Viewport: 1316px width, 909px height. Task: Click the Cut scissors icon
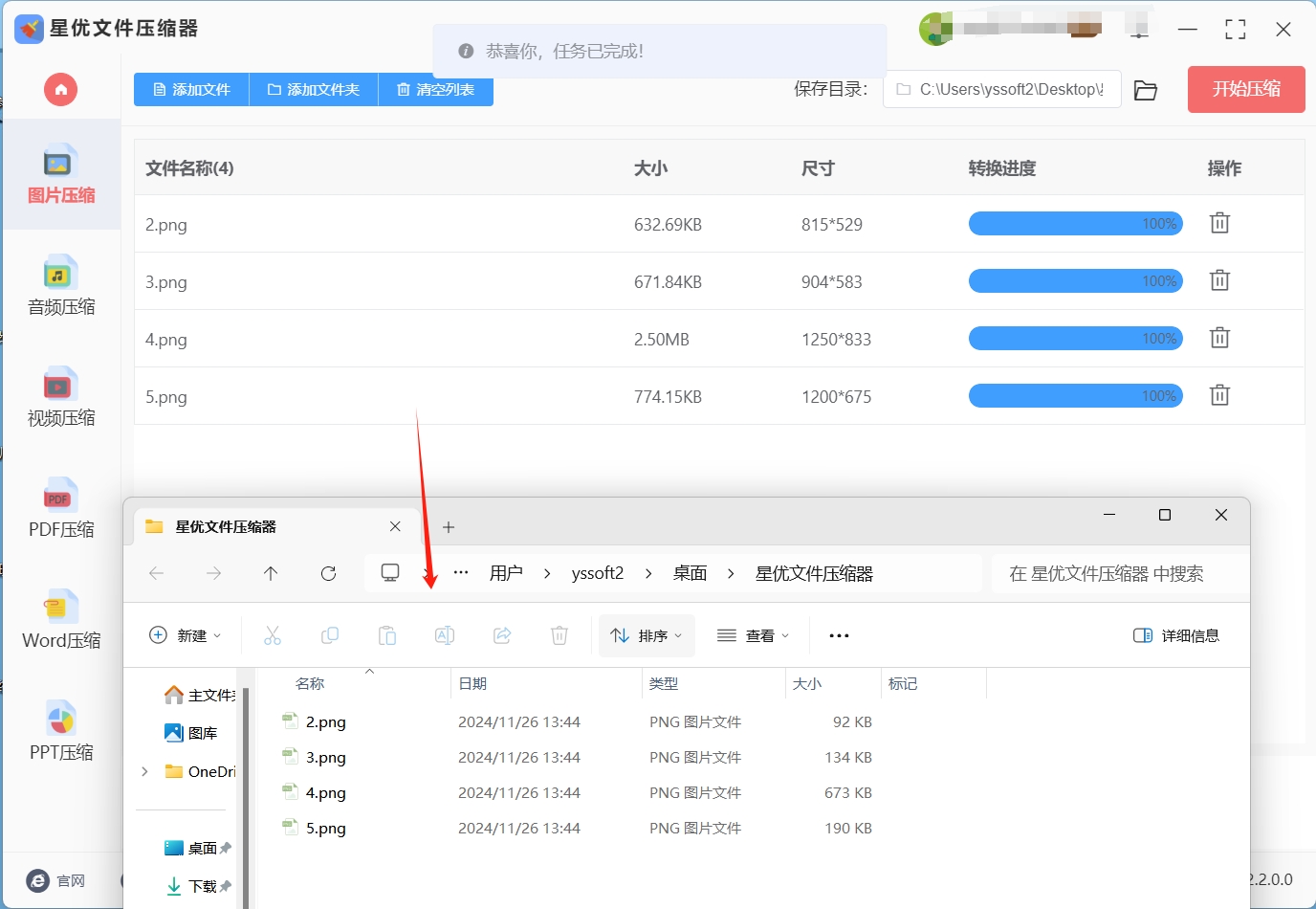click(x=273, y=635)
